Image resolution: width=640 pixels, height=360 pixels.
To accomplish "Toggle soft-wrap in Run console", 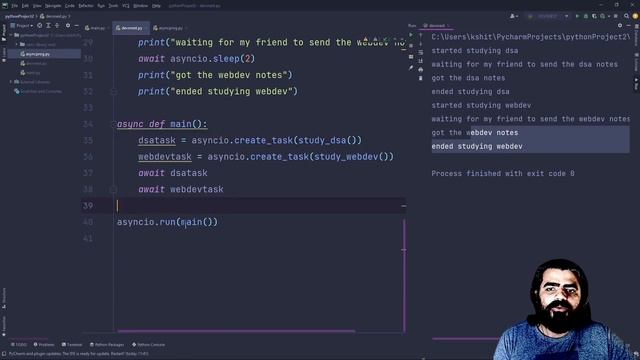I will [421, 52].
